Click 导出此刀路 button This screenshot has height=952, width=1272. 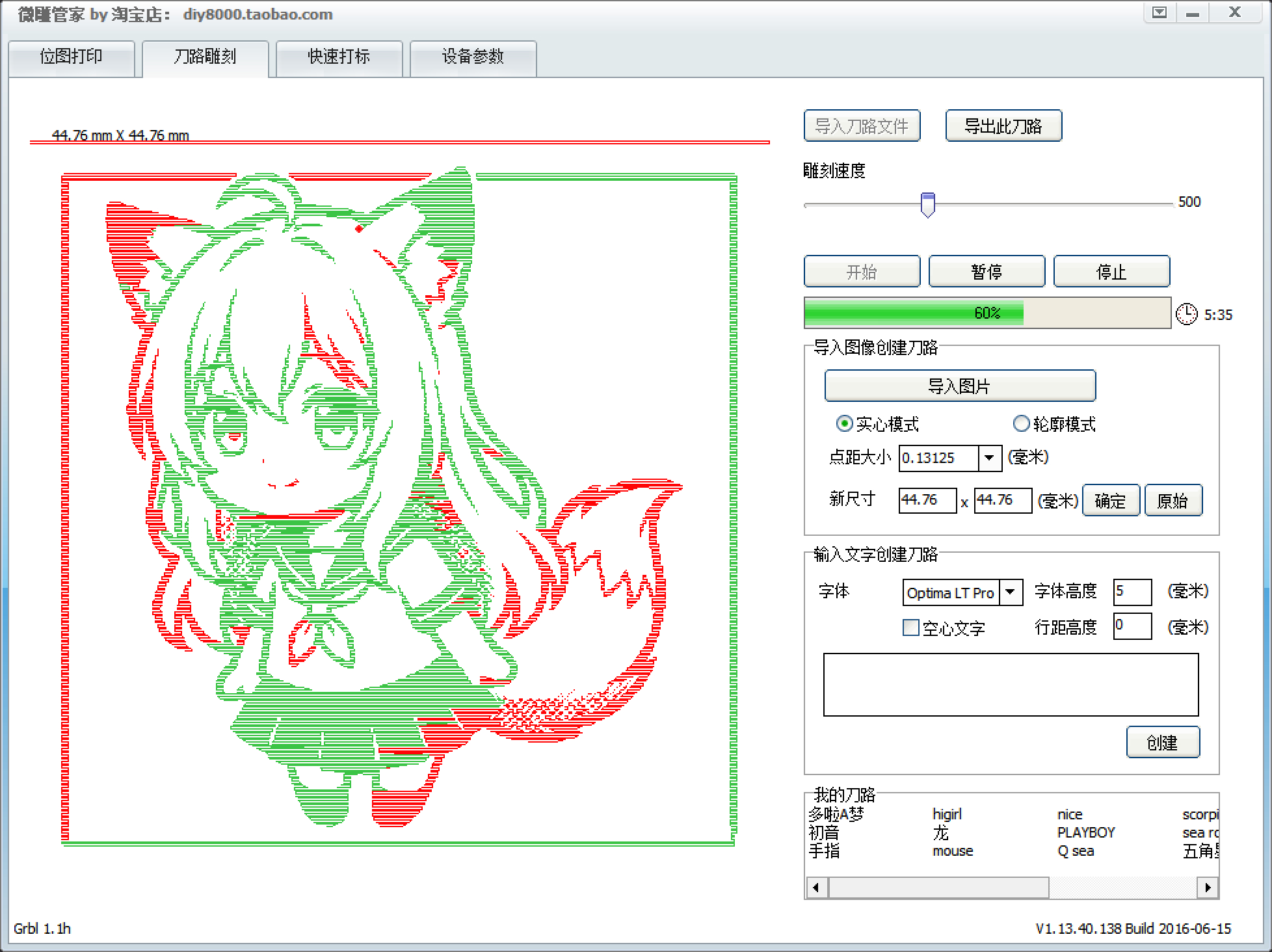point(1003,126)
